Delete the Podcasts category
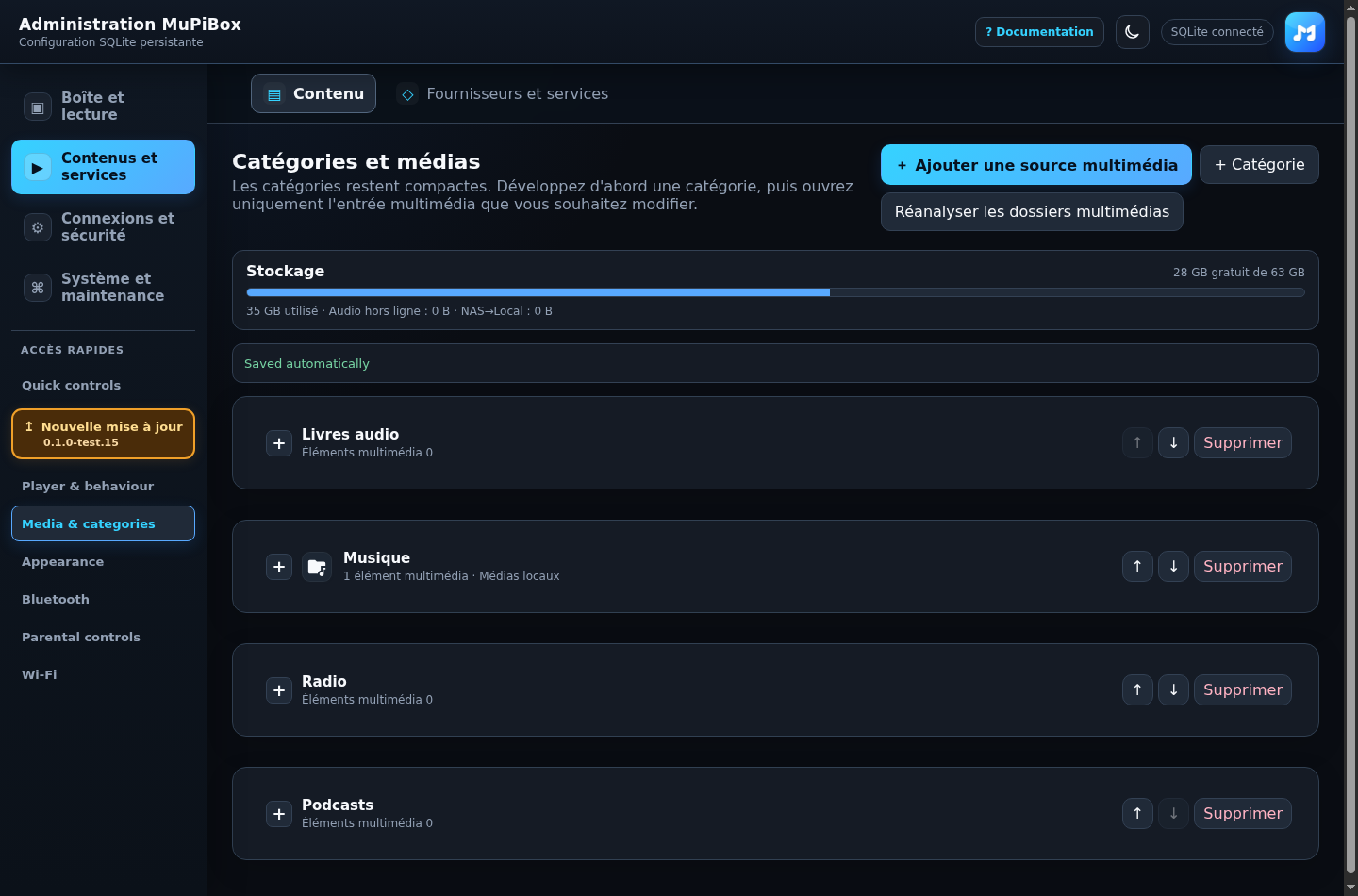The width and height of the screenshot is (1358, 896). [1242, 813]
